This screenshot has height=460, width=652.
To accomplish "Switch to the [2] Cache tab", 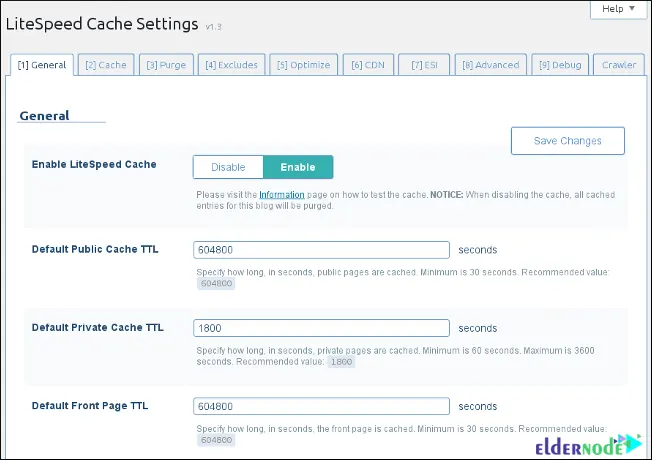I will click(106, 65).
